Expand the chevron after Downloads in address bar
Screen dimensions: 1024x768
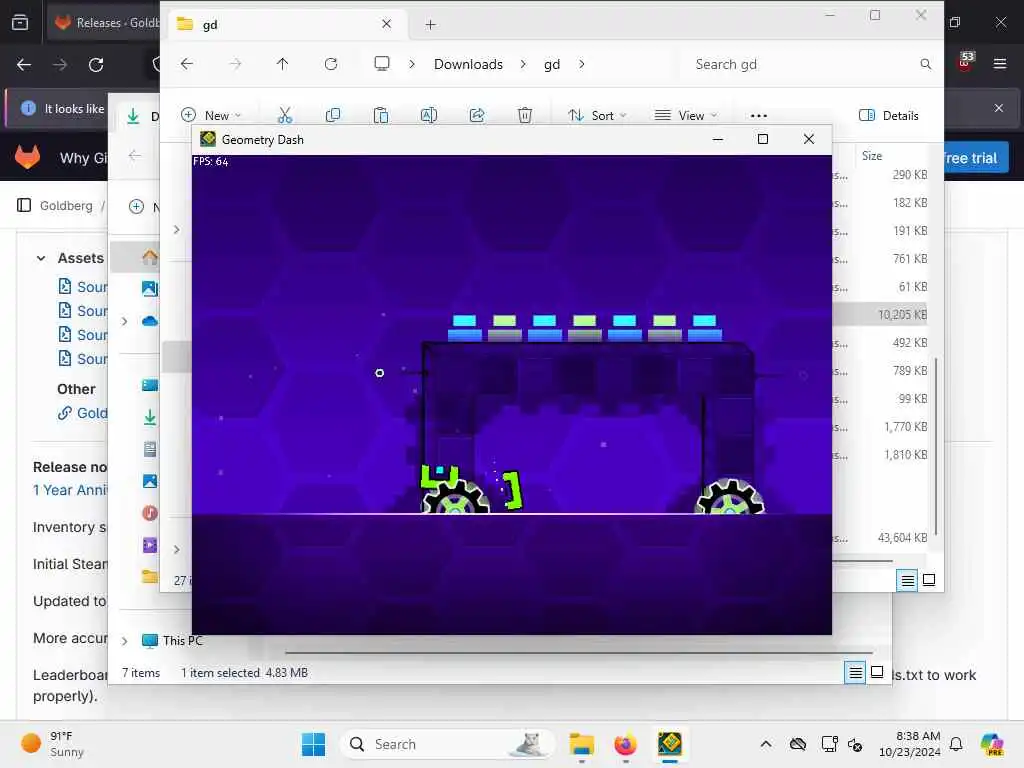523,64
